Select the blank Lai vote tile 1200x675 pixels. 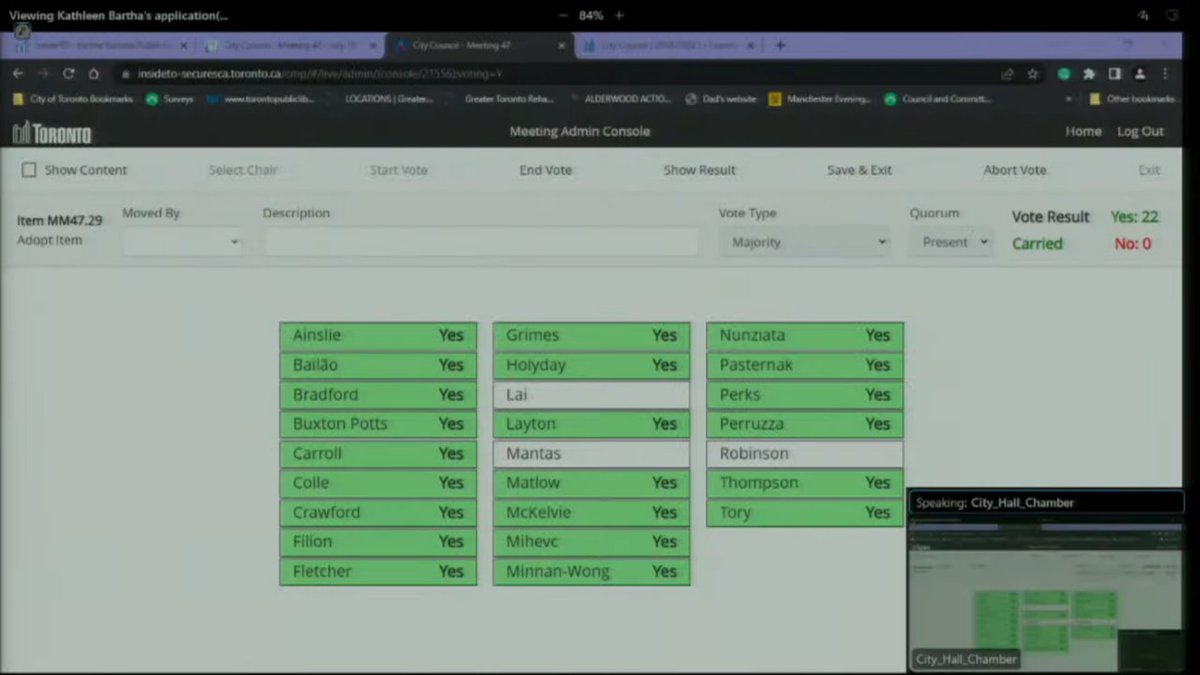591,395
